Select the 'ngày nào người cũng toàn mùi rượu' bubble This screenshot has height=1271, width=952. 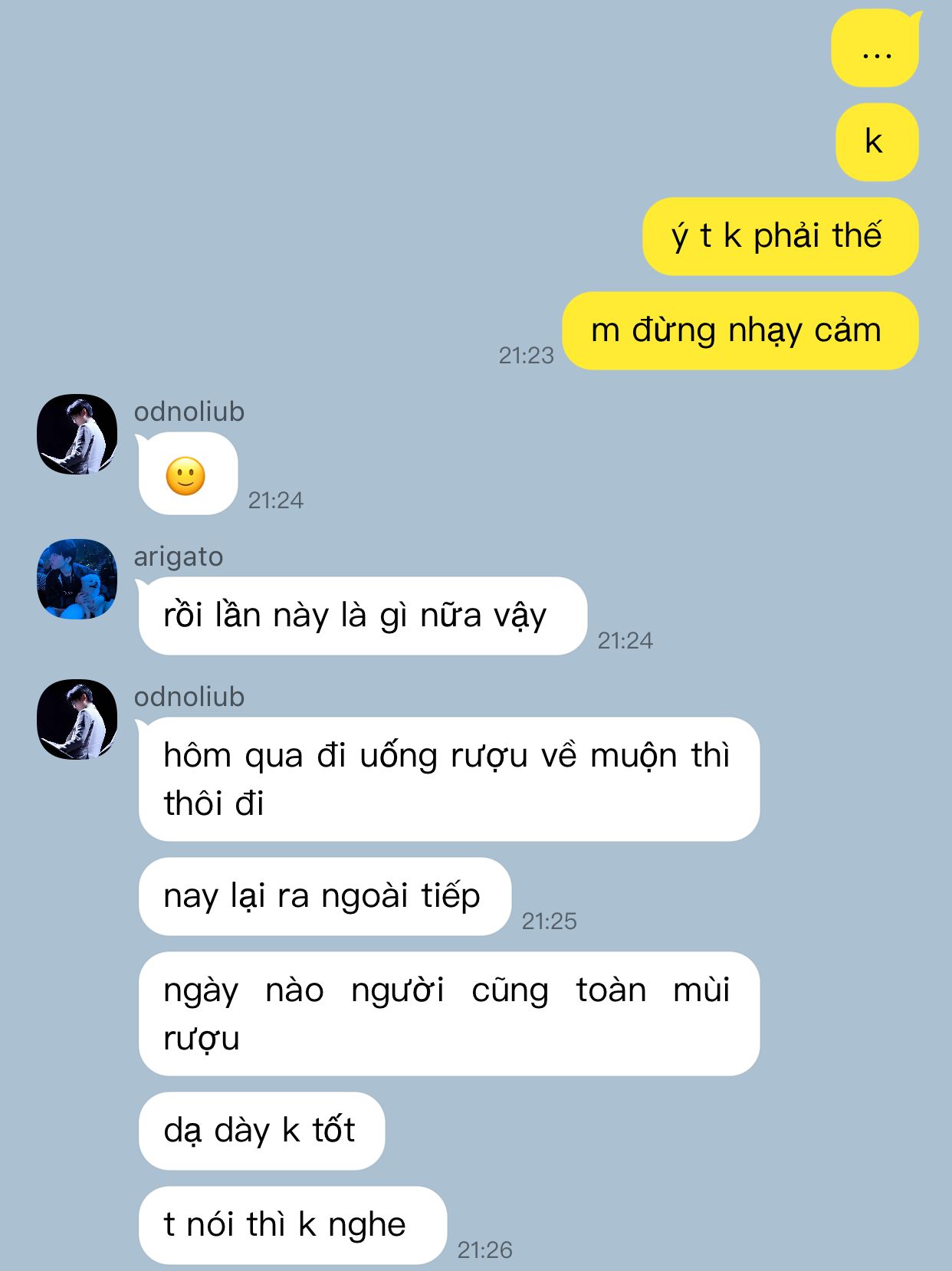click(449, 1014)
